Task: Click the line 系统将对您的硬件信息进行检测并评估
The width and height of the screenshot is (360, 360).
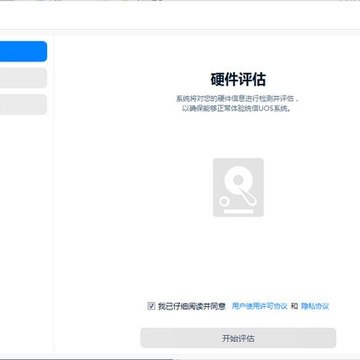Action: point(238,99)
